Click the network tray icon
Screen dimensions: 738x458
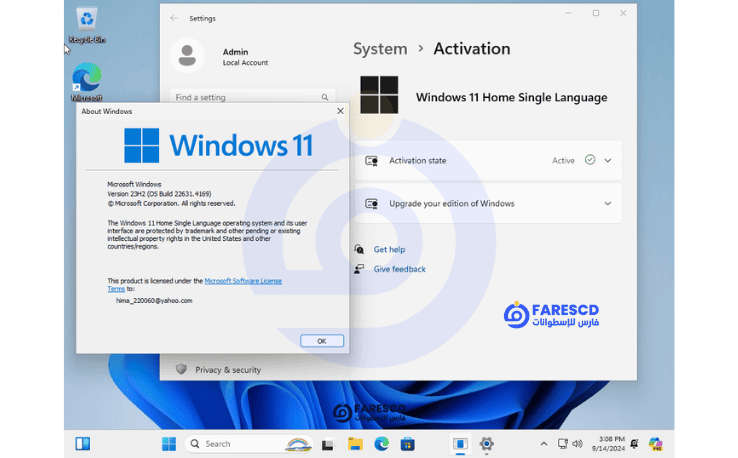tap(562, 444)
